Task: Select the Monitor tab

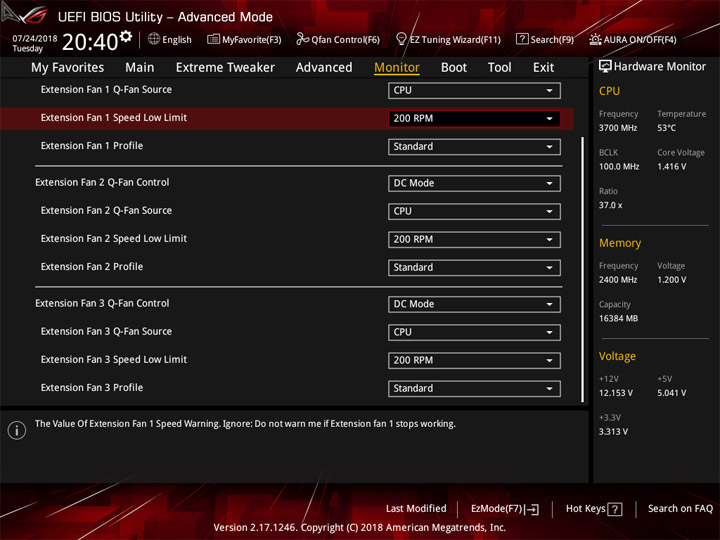Action: pos(397,68)
